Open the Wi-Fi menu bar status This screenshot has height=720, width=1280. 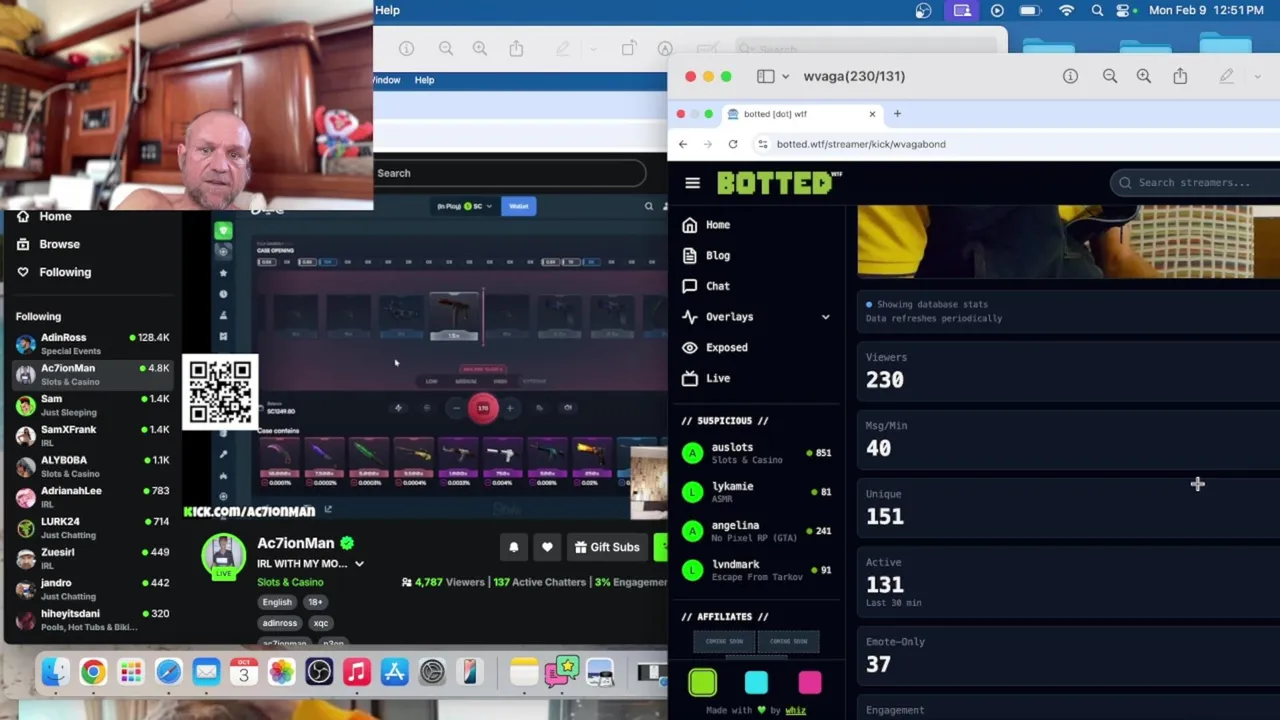1066,10
